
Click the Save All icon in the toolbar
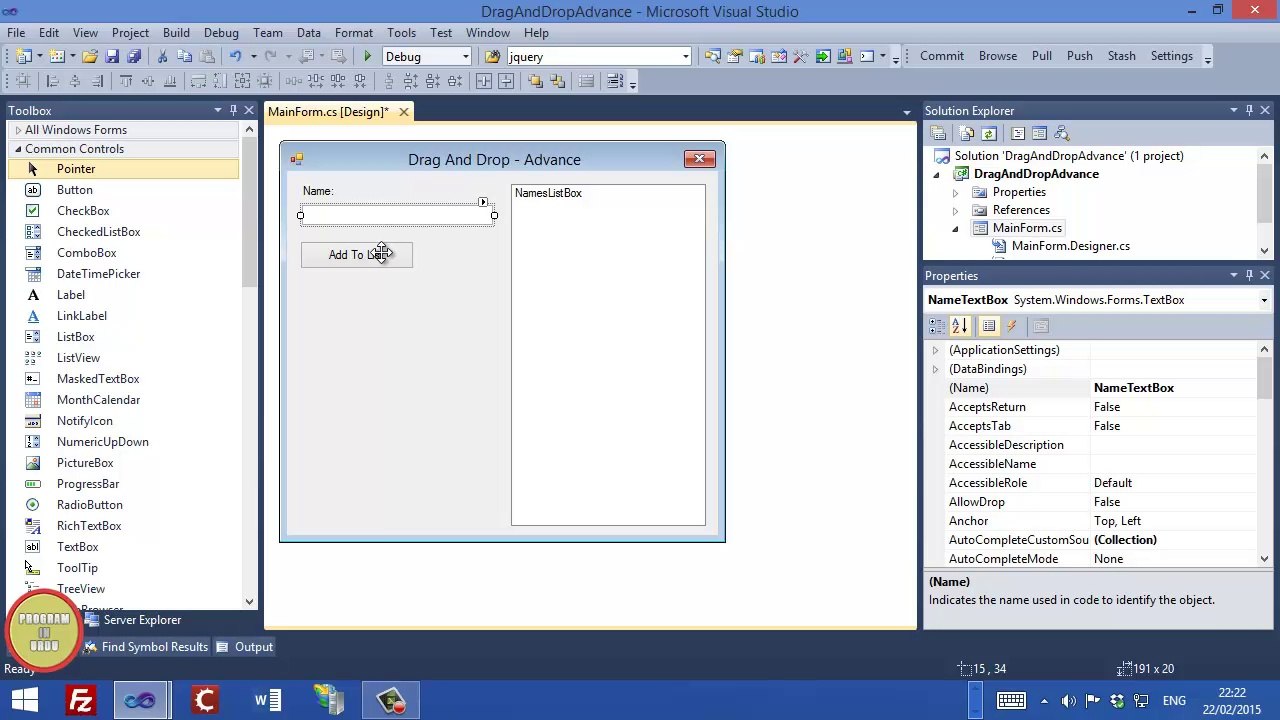click(134, 56)
